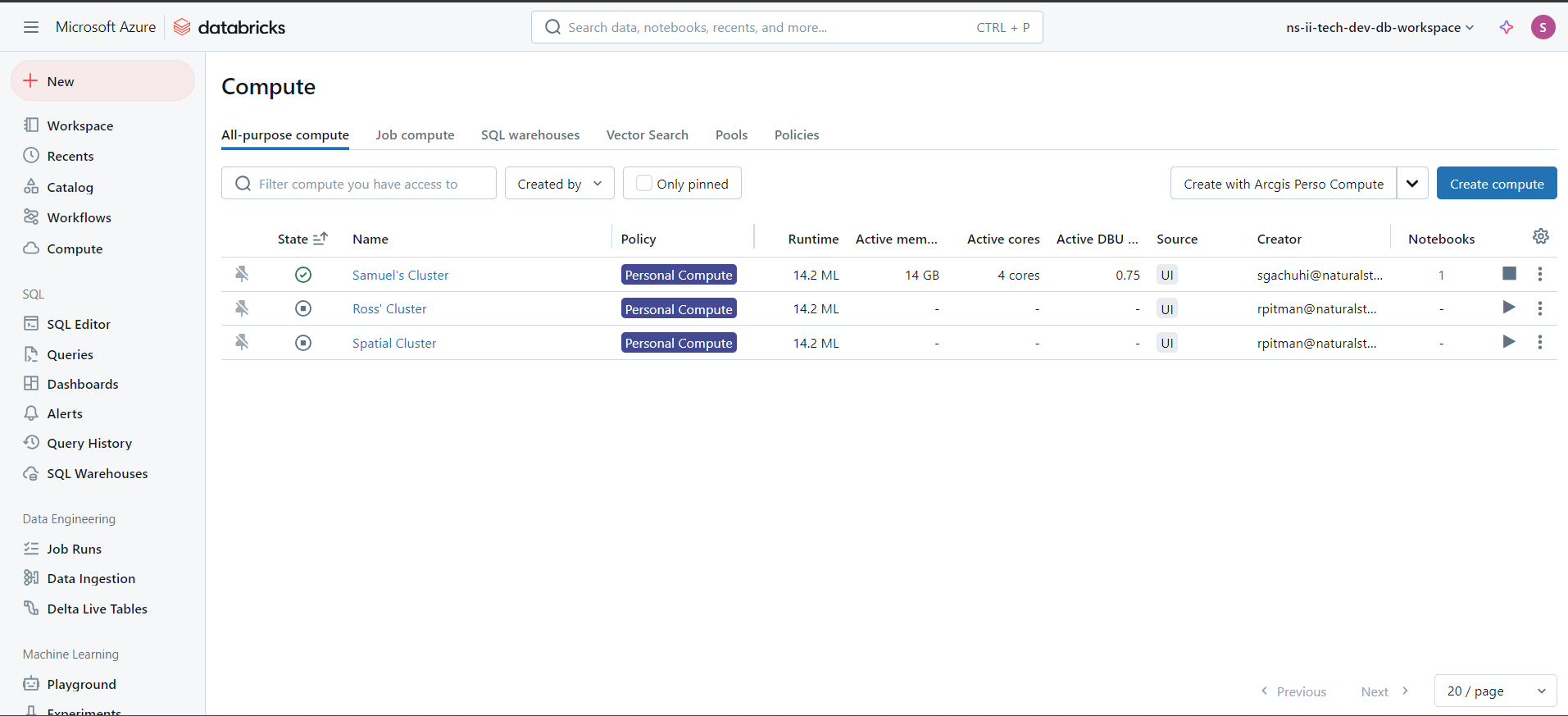The image size is (1568, 716).
Task: Click the New button
Action: [x=103, y=81]
